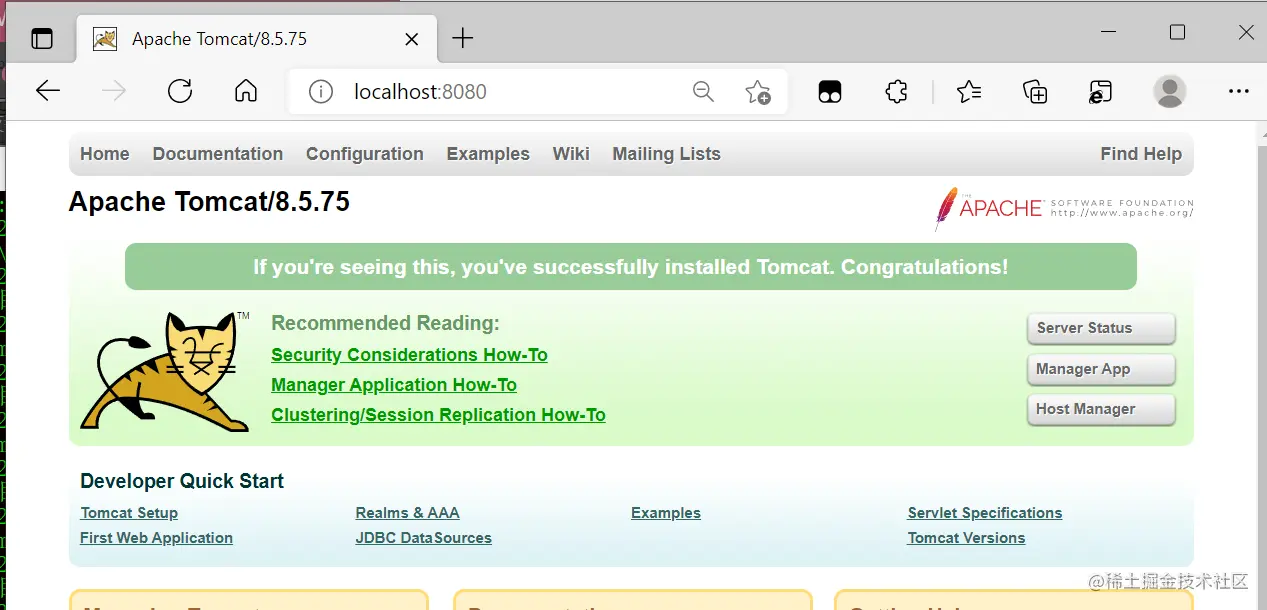View site information icon in address bar
Viewport: 1267px width, 610px height.
pyautogui.click(x=320, y=92)
